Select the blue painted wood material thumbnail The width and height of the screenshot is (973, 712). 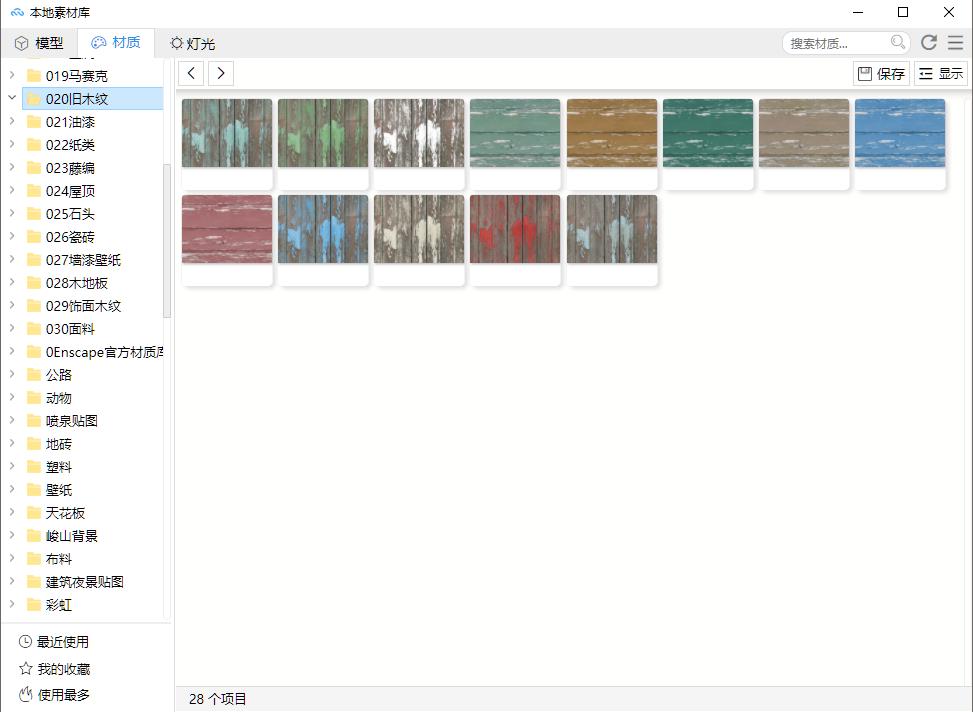point(898,133)
